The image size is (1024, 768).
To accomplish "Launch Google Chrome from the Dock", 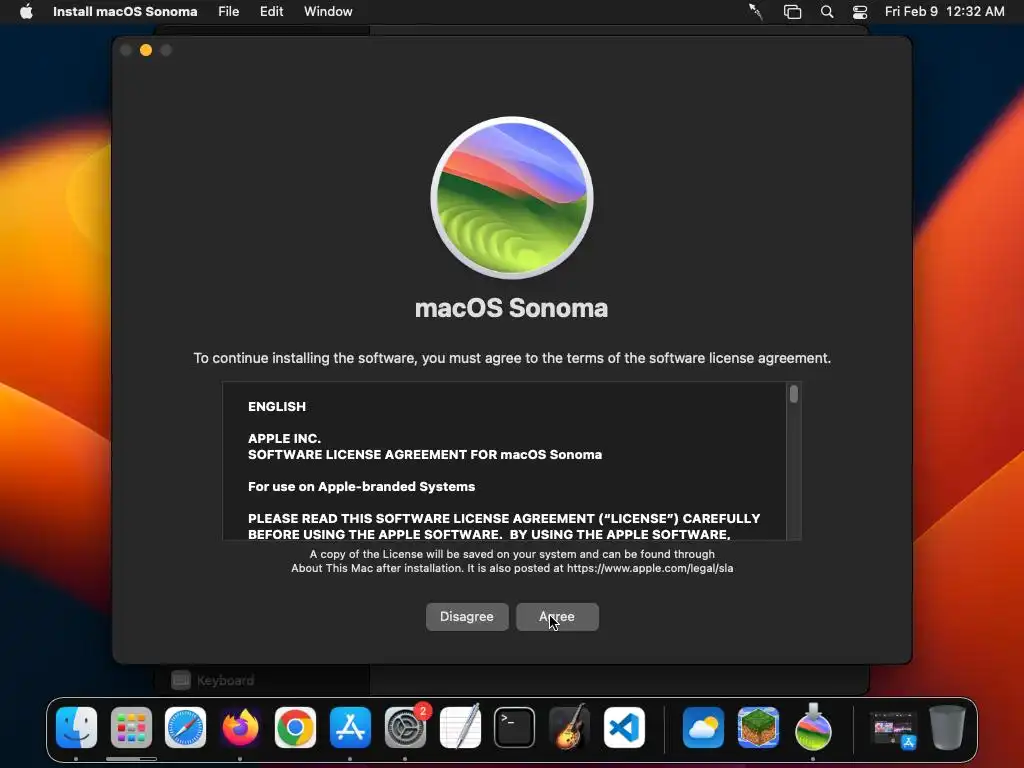I will point(295,727).
